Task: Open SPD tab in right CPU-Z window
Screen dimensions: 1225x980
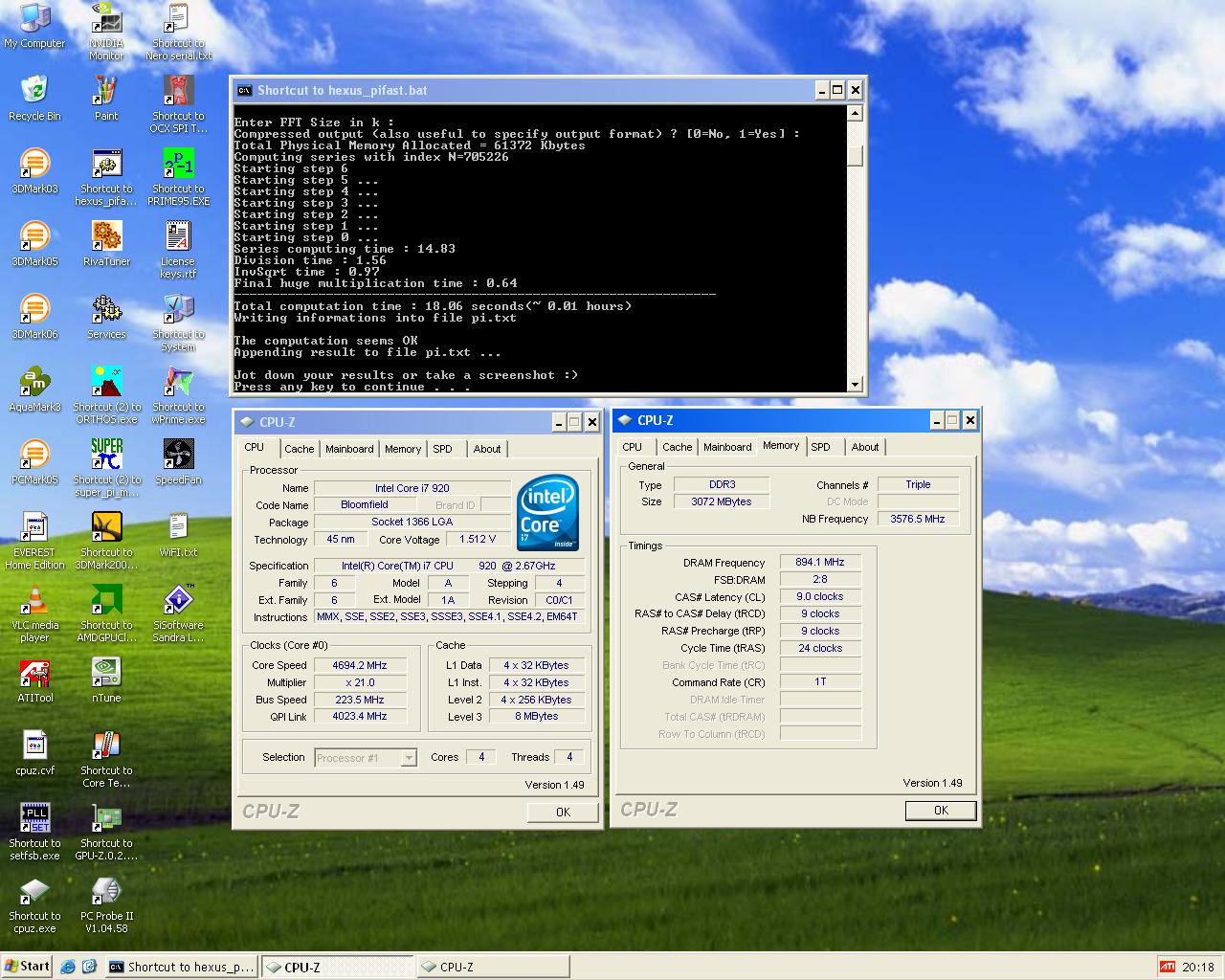Action: [820, 447]
